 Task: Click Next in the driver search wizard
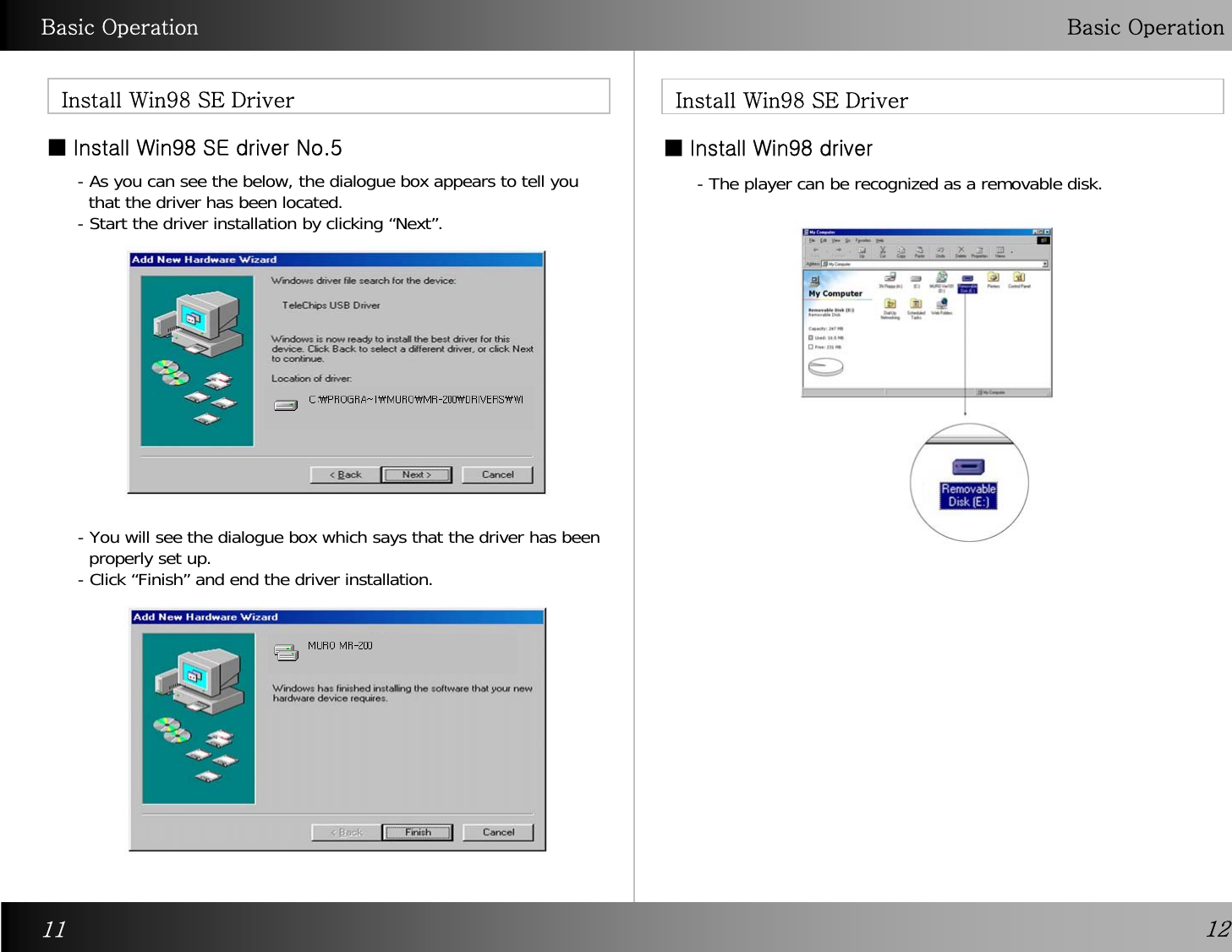pos(416,475)
